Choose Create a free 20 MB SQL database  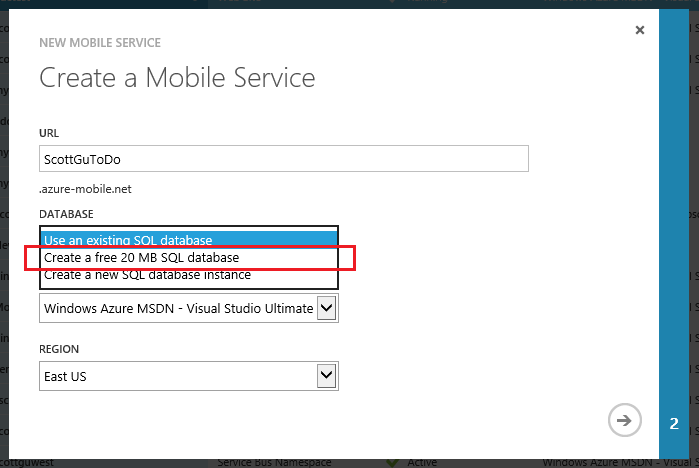189,258
